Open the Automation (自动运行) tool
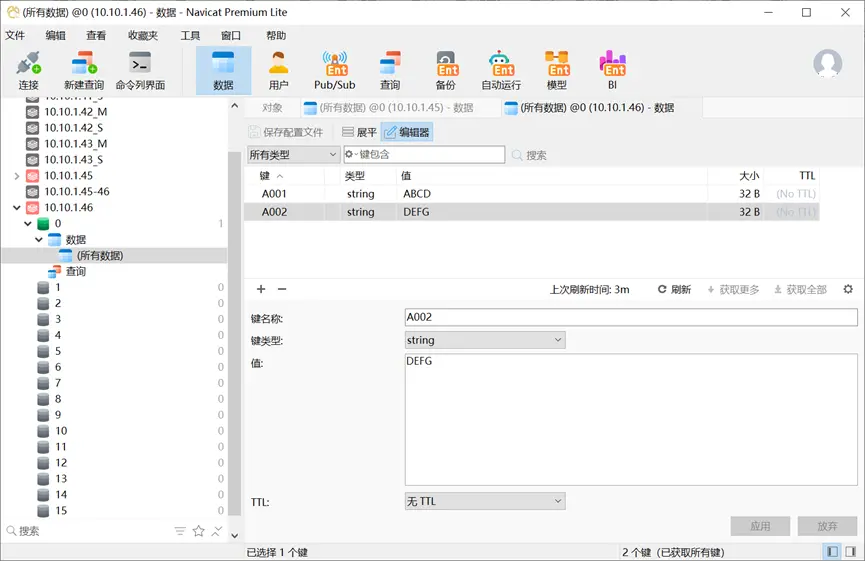This screenshot has width=865, height=561. [x=501, y=70]
